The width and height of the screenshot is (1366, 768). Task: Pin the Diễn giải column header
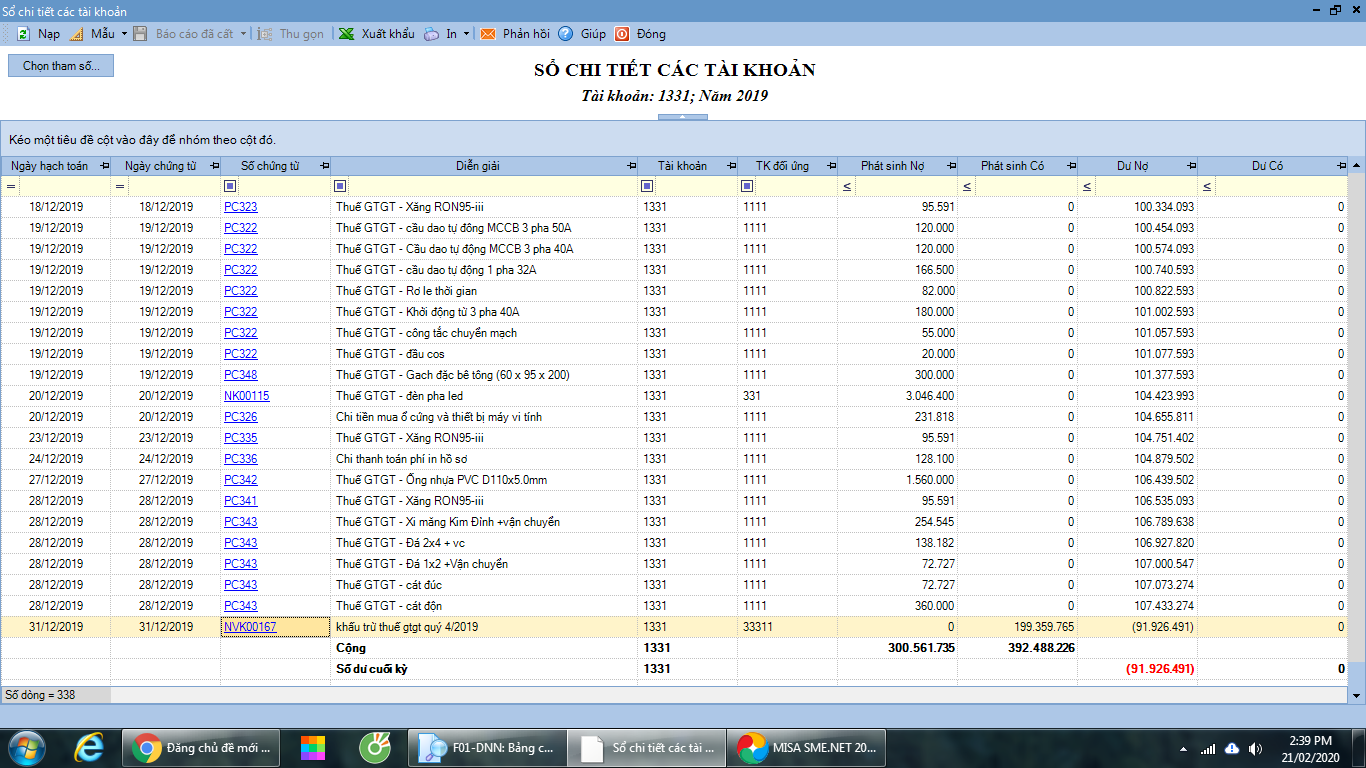630,166
